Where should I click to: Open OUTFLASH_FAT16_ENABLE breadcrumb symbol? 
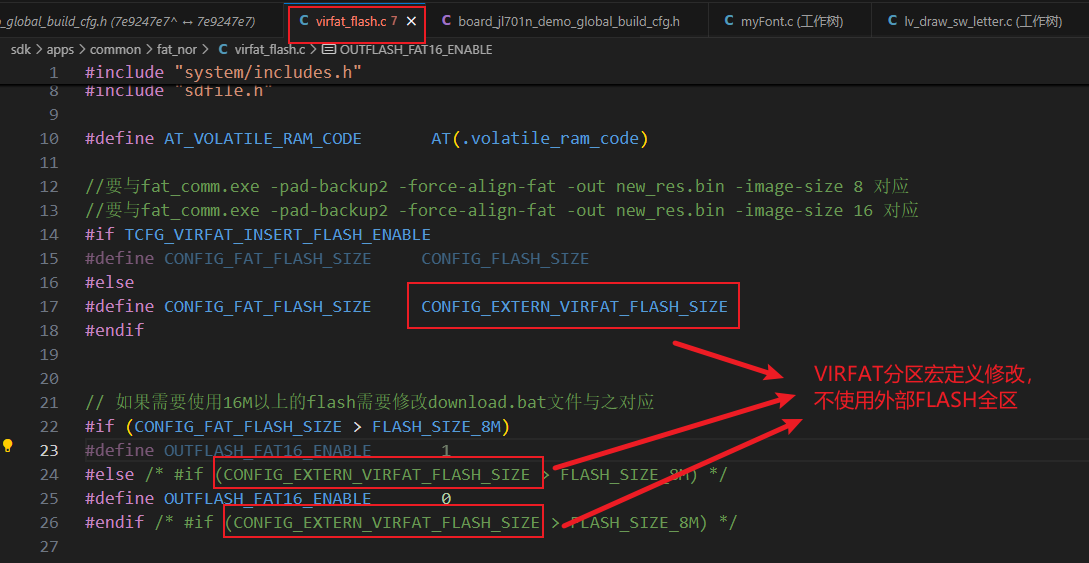[x=416, y=50]
